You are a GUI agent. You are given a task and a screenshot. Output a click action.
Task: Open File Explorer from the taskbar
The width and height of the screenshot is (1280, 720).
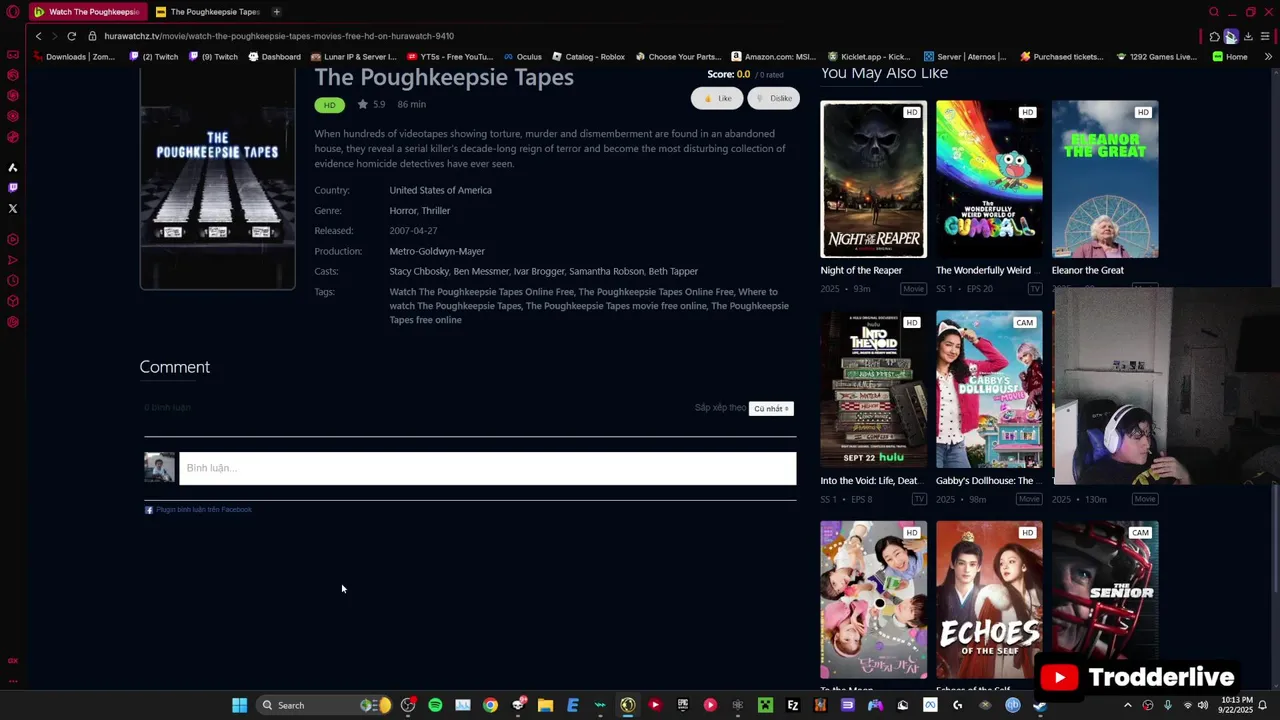[x=545, y=705]
